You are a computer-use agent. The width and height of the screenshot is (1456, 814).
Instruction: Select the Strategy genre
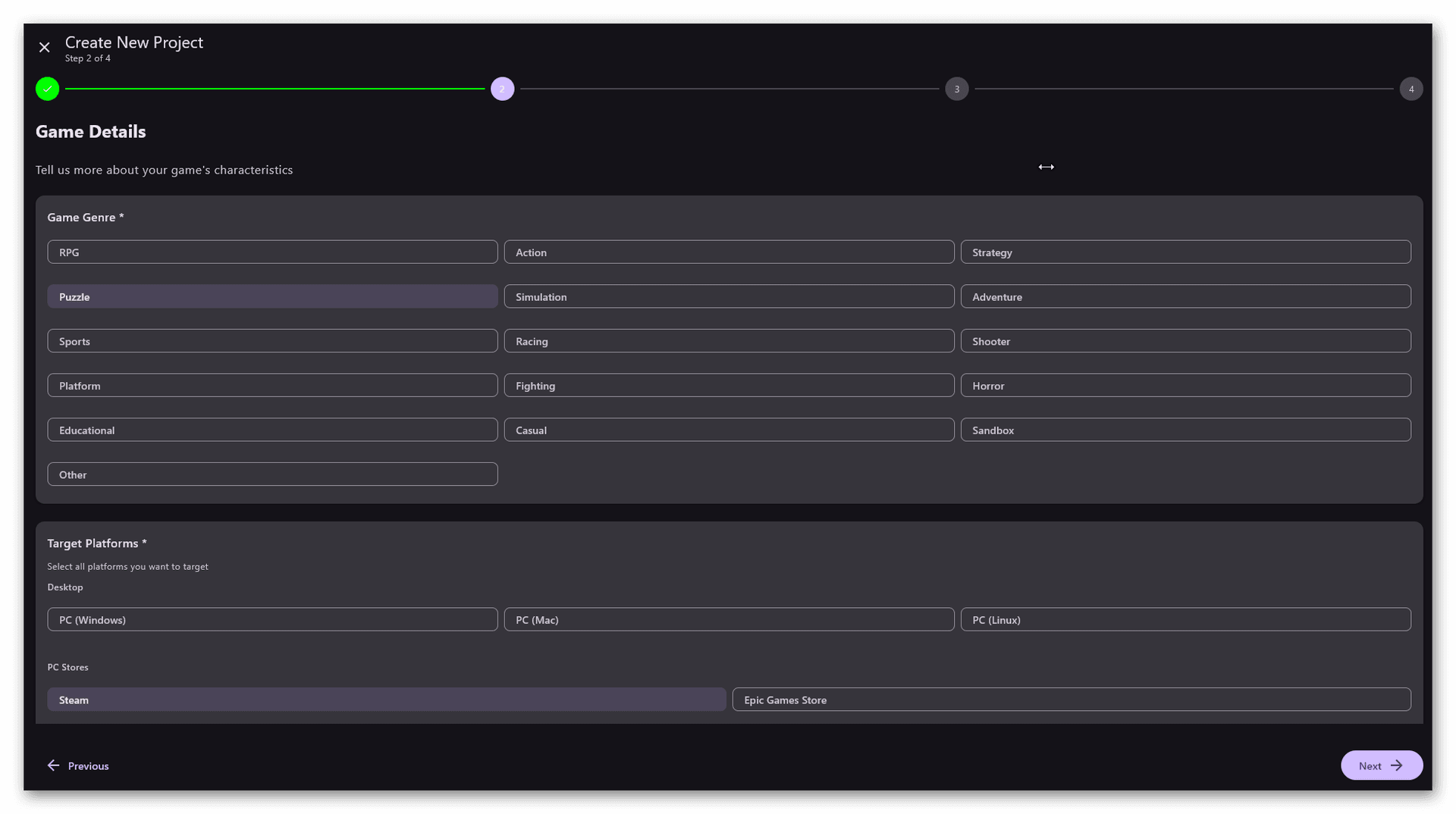[1185, 252]
